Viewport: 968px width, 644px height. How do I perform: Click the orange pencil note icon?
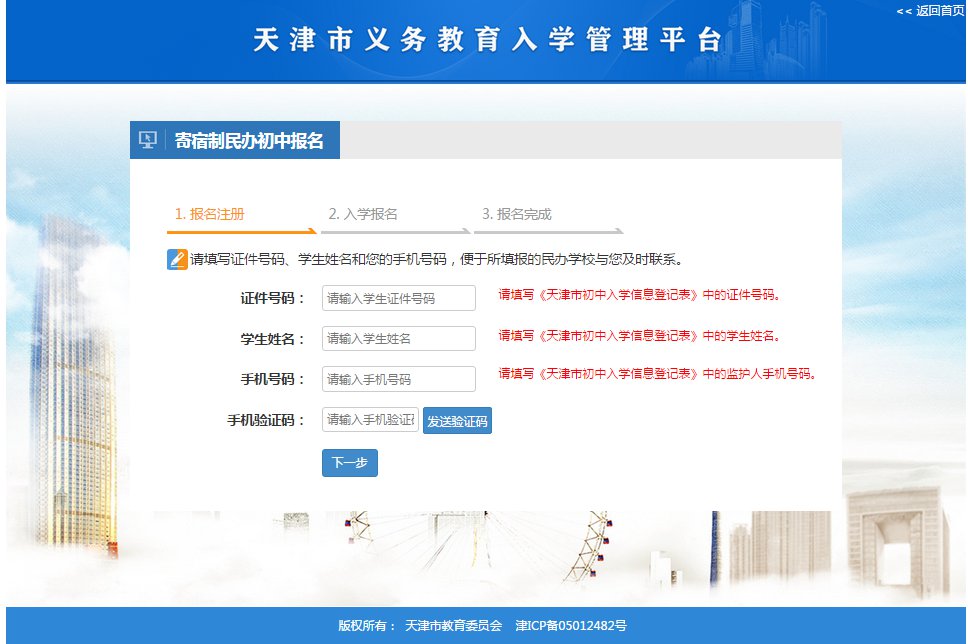coord(177,259)
